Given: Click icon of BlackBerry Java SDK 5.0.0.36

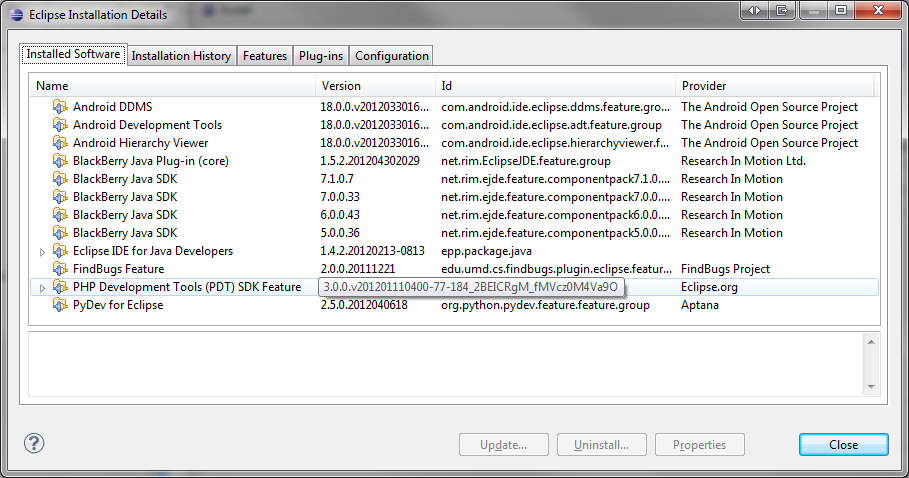Looking at the screenshot, I should pos(60,232).
